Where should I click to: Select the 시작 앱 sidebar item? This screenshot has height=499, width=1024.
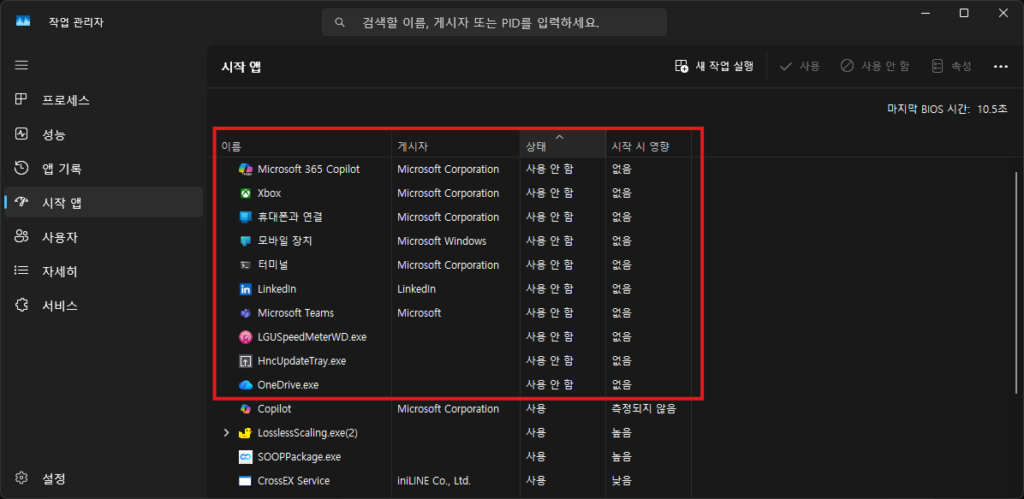click(x=103, y=202)
